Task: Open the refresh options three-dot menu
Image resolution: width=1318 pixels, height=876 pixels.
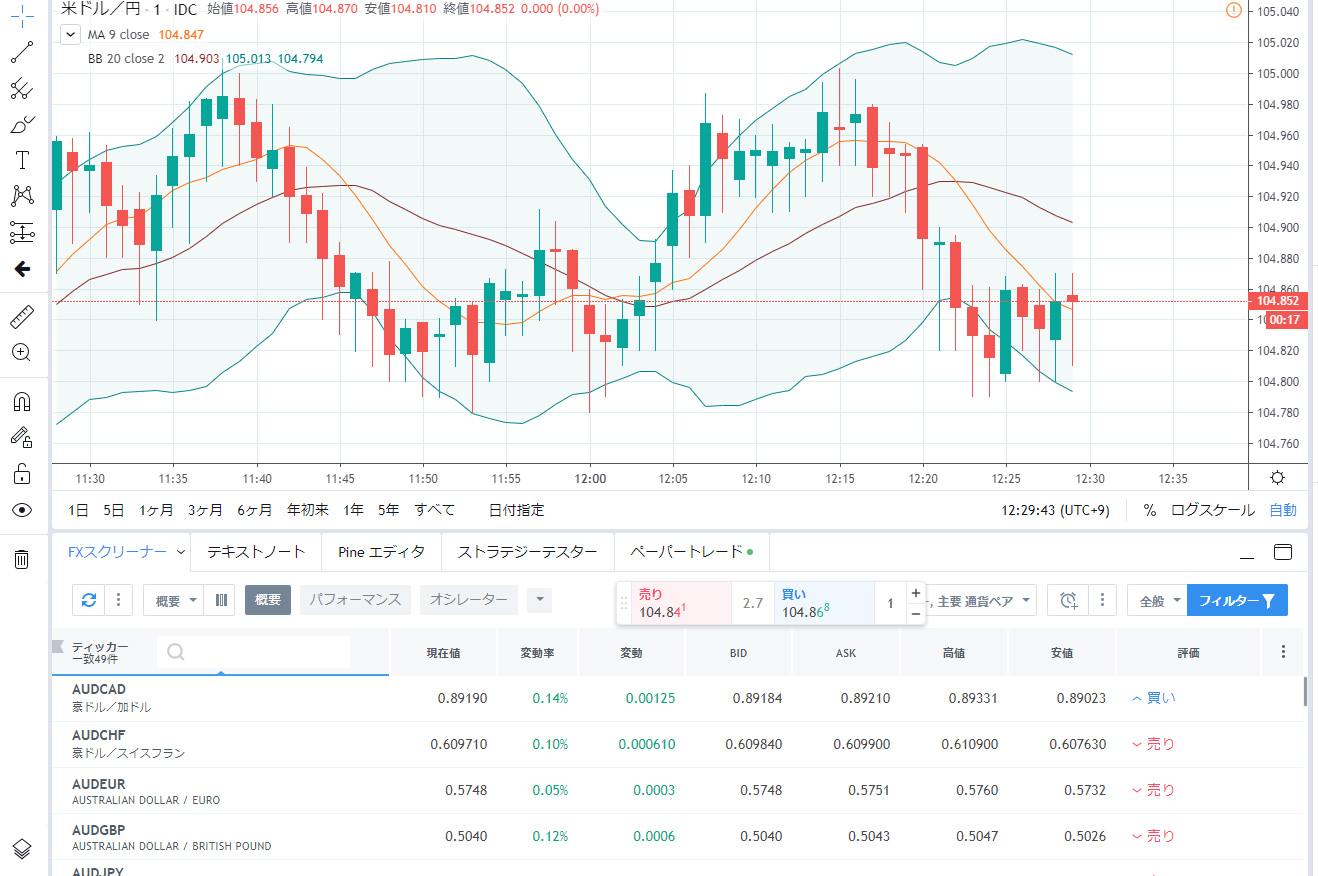Action: (118, 600)
